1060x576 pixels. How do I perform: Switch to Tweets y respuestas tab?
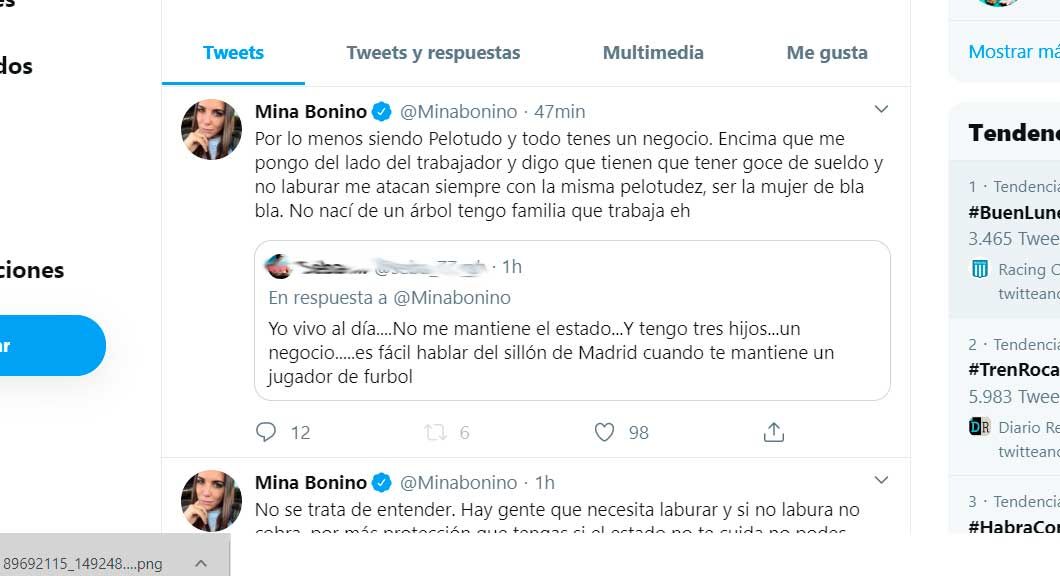[x=433, y=53]
